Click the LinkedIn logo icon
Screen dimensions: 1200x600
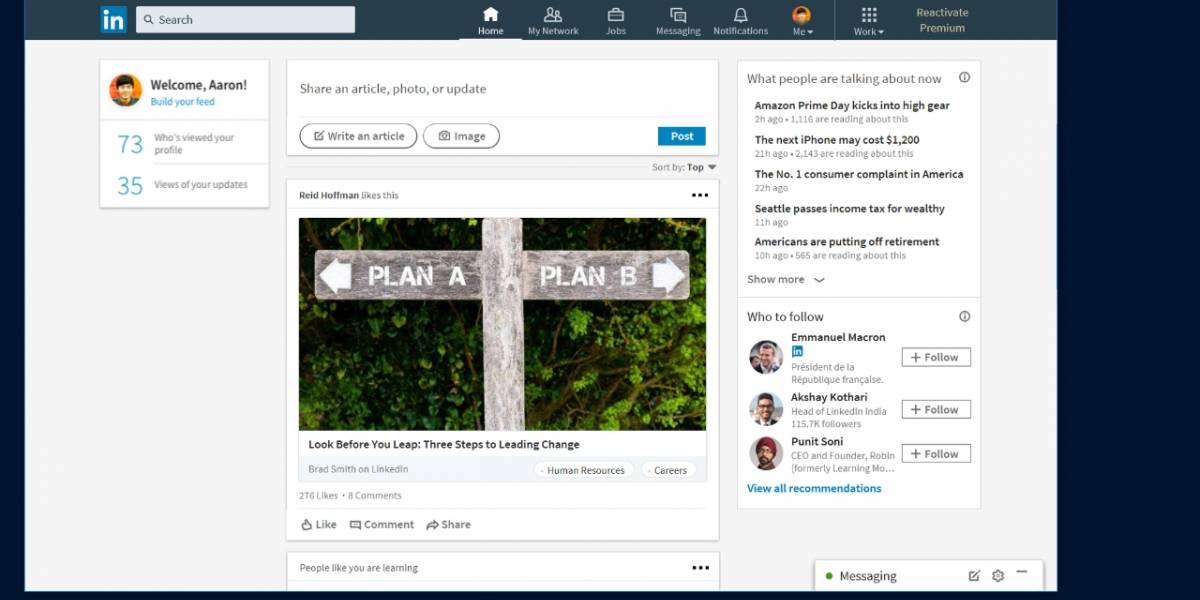(x=113, y=19)
